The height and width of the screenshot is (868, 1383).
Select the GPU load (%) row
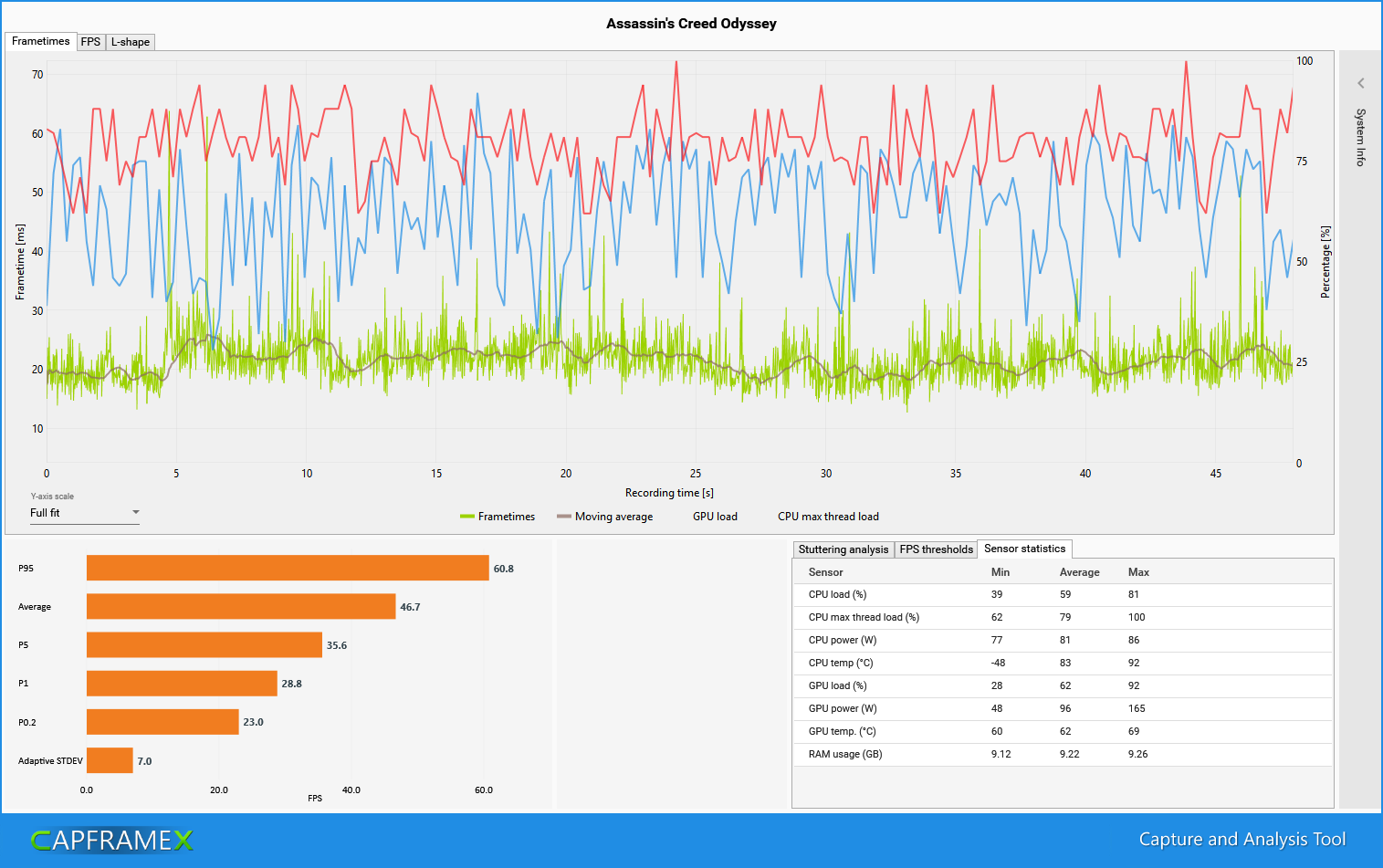click(x=1063, y=685)
